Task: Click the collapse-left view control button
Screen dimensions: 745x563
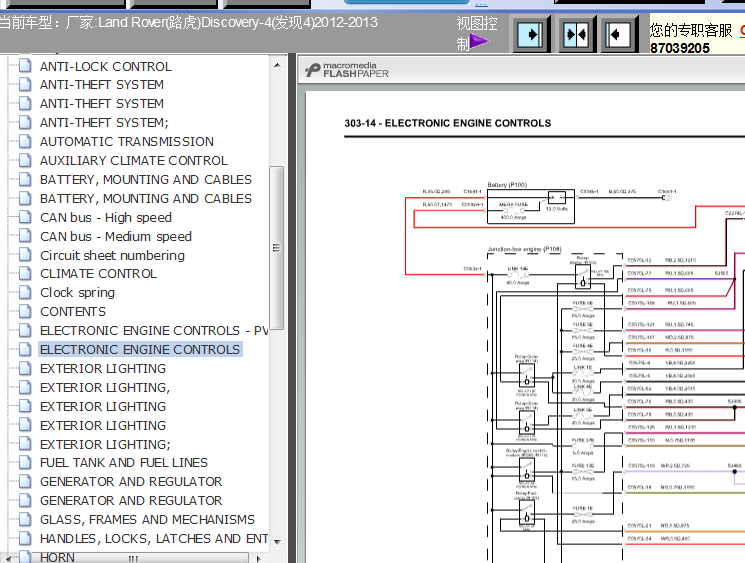Action: click(620, 34)
